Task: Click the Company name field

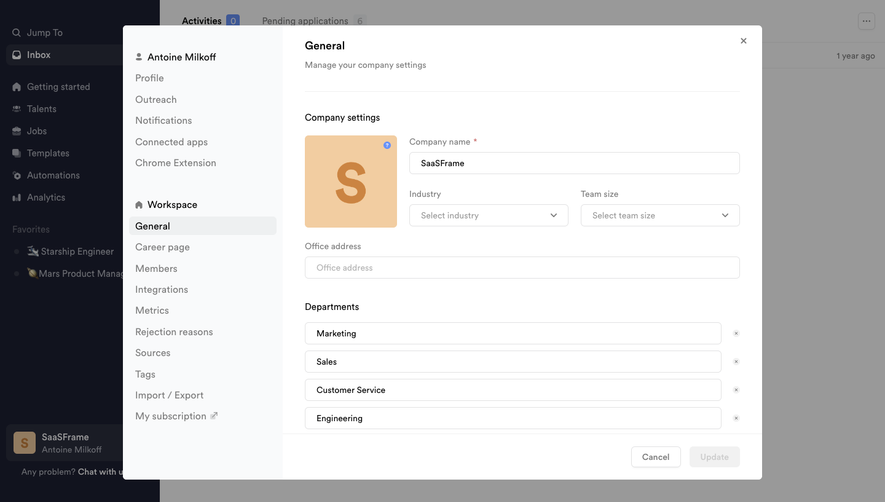Action: pos(574,163)
